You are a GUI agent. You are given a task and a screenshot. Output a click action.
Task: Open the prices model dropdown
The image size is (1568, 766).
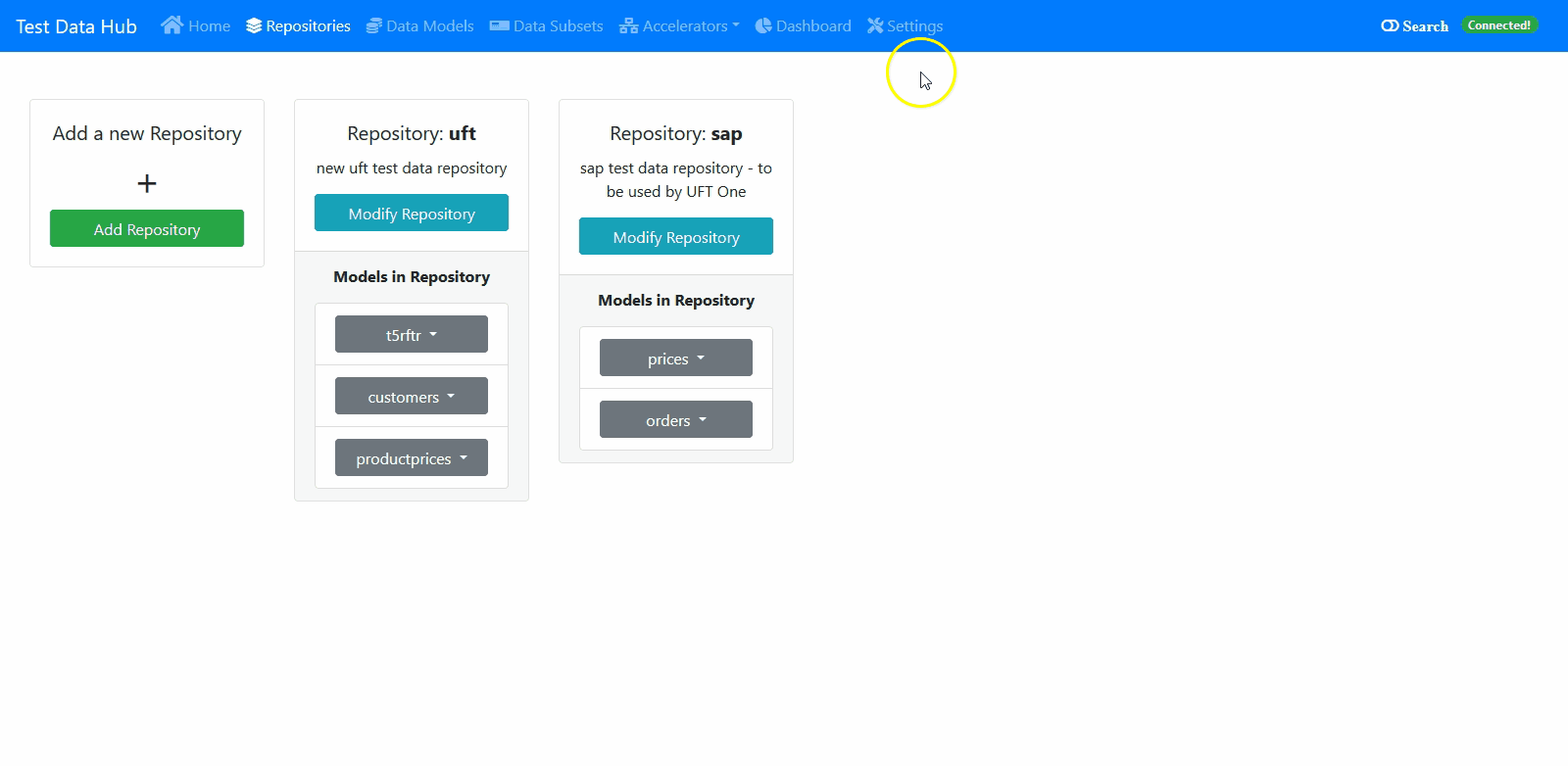[676, 359]
